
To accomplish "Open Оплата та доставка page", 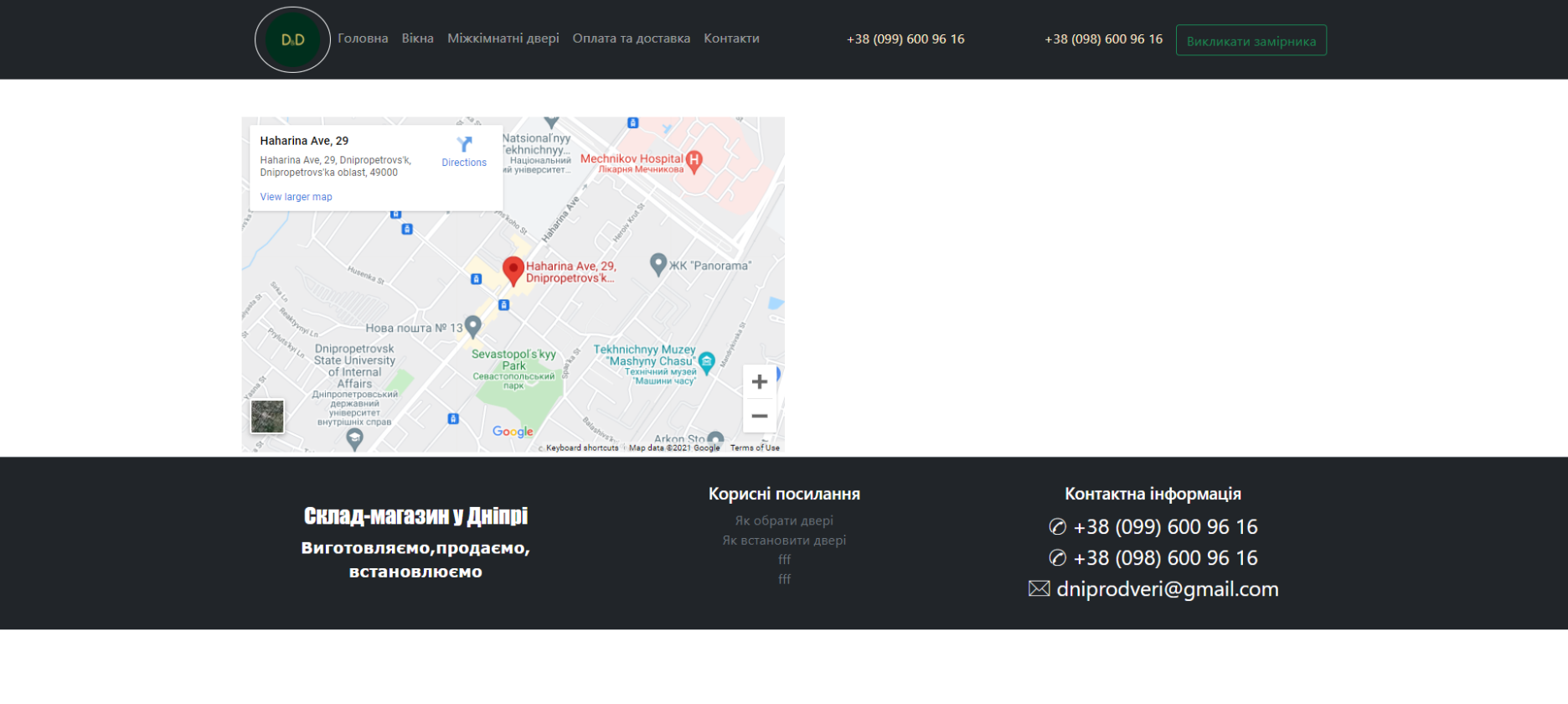I will pos(631,39).
